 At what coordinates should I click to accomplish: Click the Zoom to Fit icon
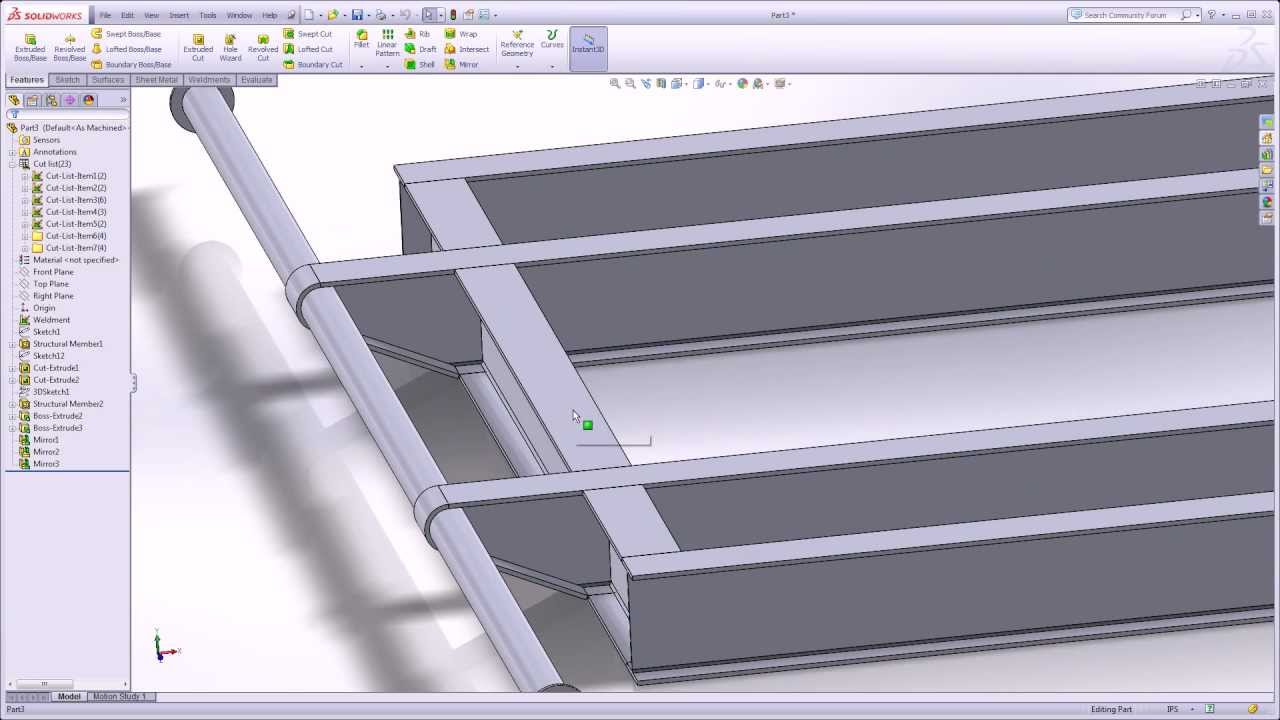click(x=615, y=84)
